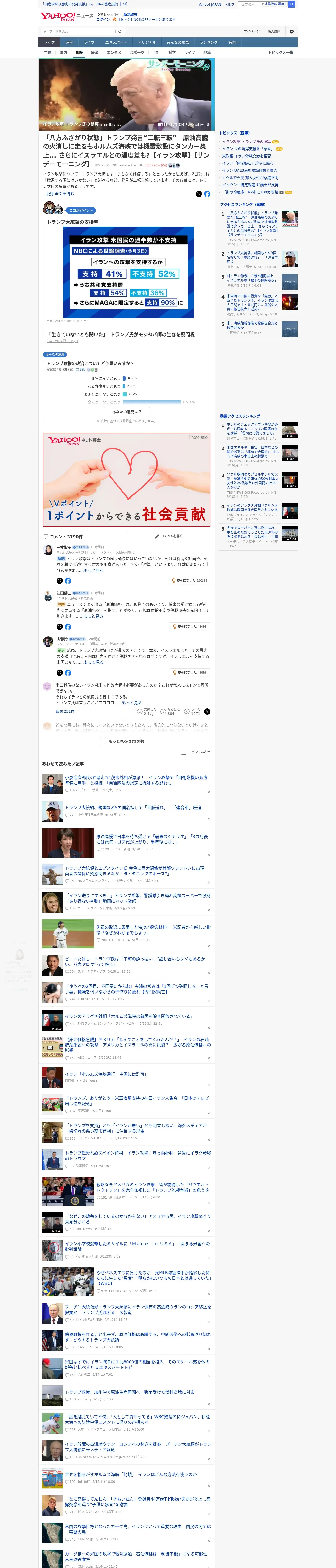Screen dimensions: 336x1568
Task: Share 江田健二's comment on Facebook
Action: [x=68, y=626]
